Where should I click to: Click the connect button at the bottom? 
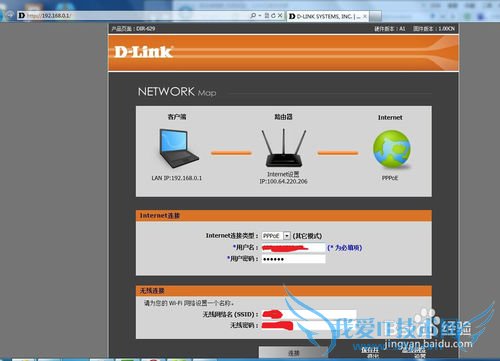pyautogui.click(x=293, y=353)
